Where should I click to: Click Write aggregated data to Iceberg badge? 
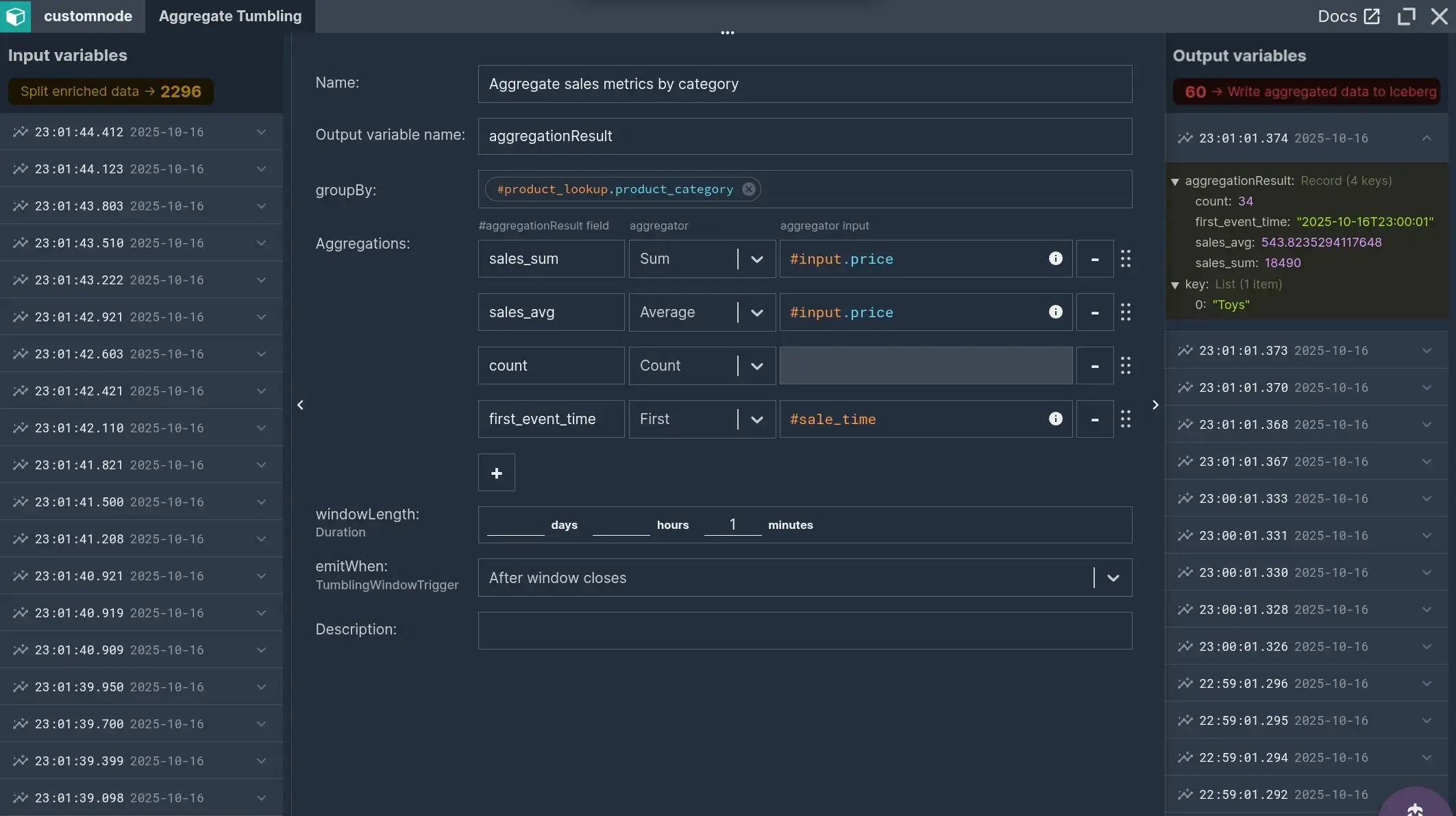click(x=1307, y=91)
